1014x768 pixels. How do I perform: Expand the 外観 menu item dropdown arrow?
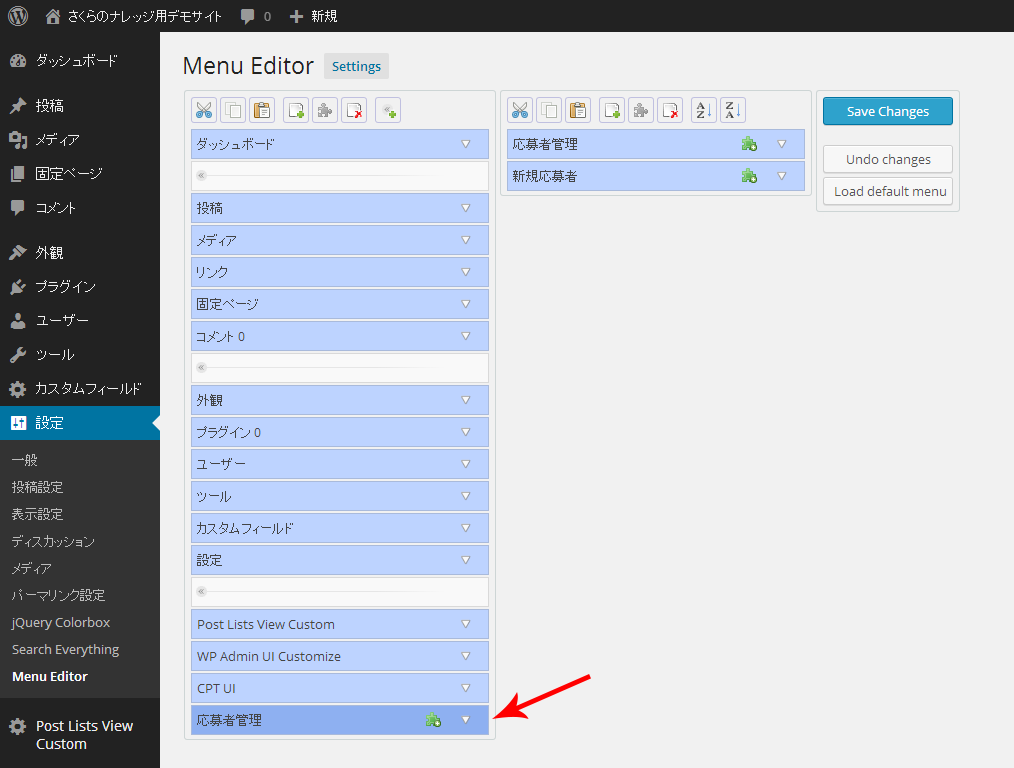tap(465, 400)
